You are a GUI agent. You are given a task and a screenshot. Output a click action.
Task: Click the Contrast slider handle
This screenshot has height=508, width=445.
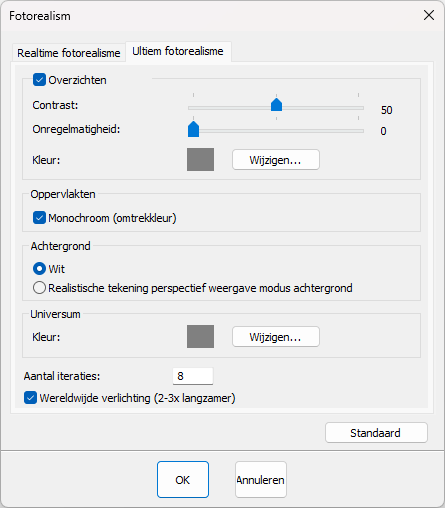coord(276,105)
